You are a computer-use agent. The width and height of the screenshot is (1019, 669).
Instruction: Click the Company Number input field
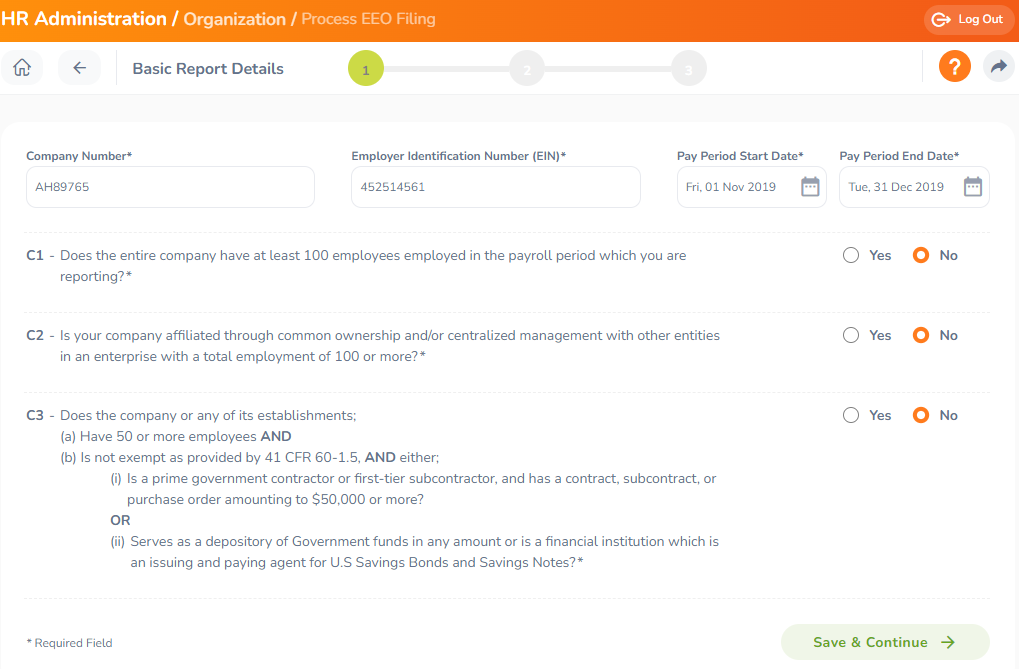170,187
